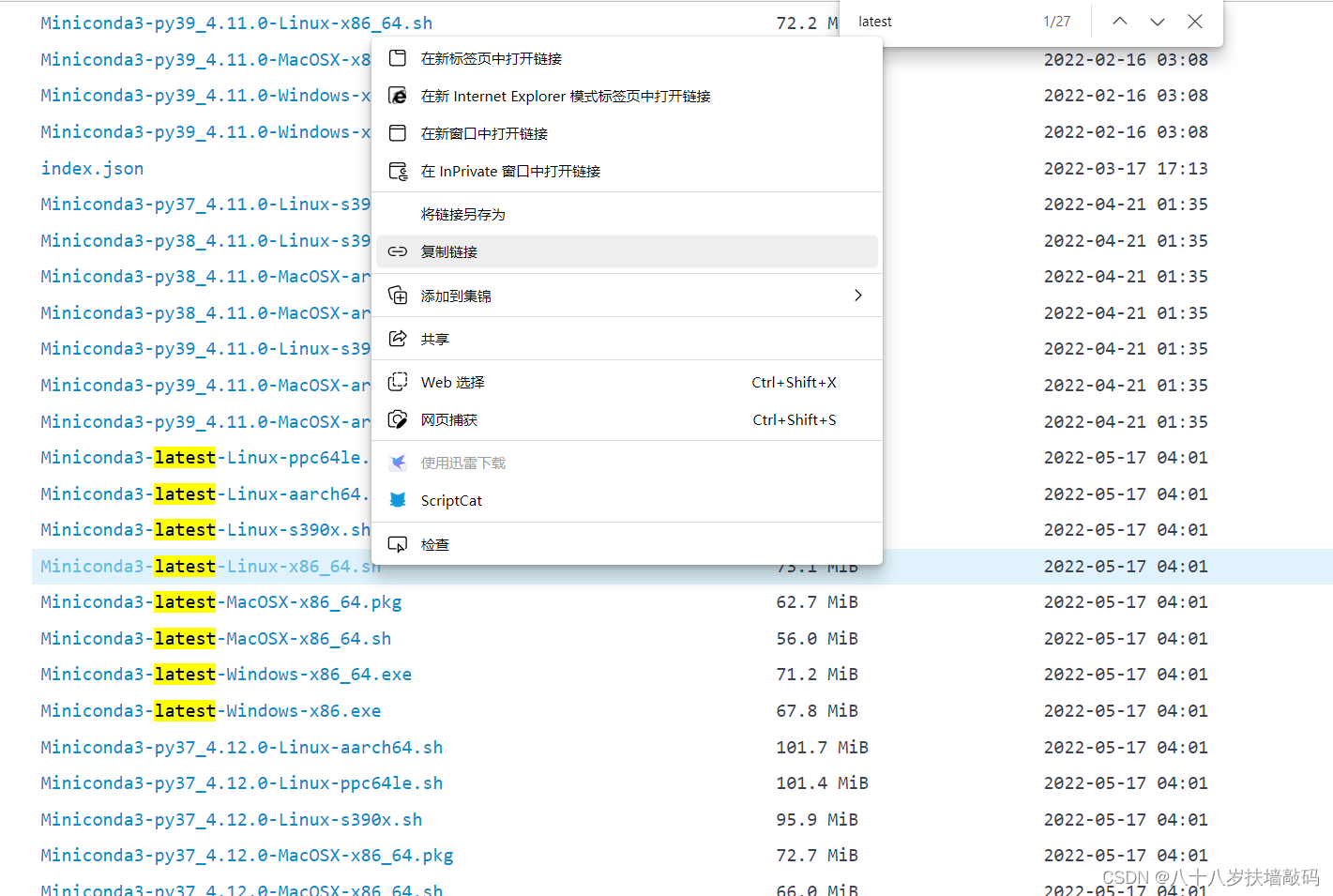Open Miniconda3-latest-MacOSX-x86_64.pkg link
Image resolution: width=1333 pixels, height=896 pixels.
pos(221,602)
